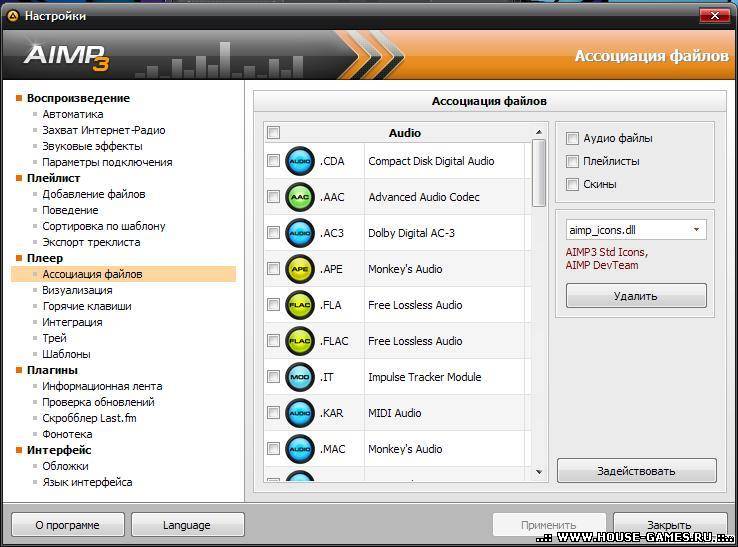Select the Compact Disk Digital Audio description
Viewport: 738px width, 547px height.
click(x=431, y=161)
